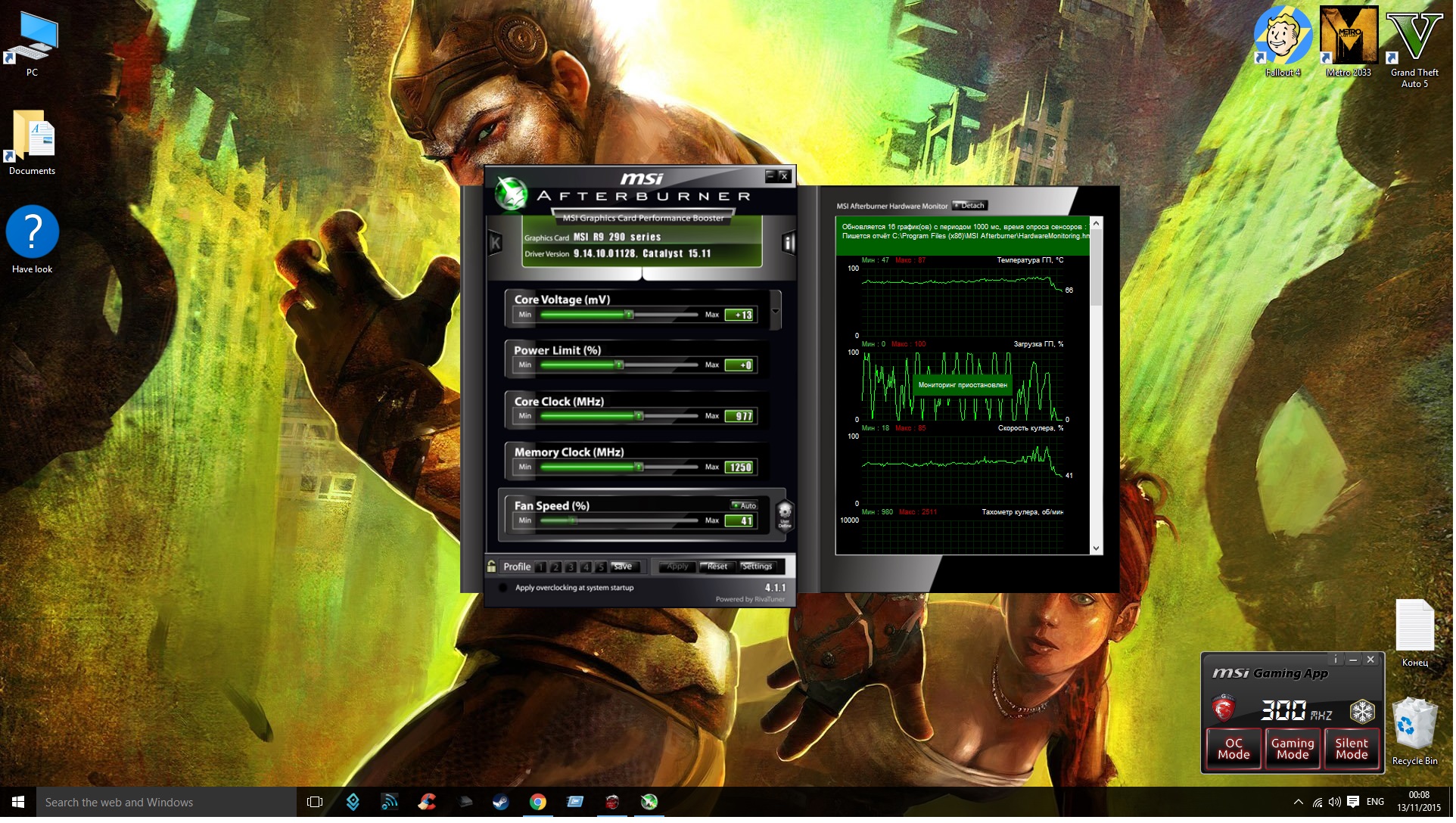Toggle the profile lock padlock icon
The height and width of the screenshot is (823, 1456).
coord(492,567)
